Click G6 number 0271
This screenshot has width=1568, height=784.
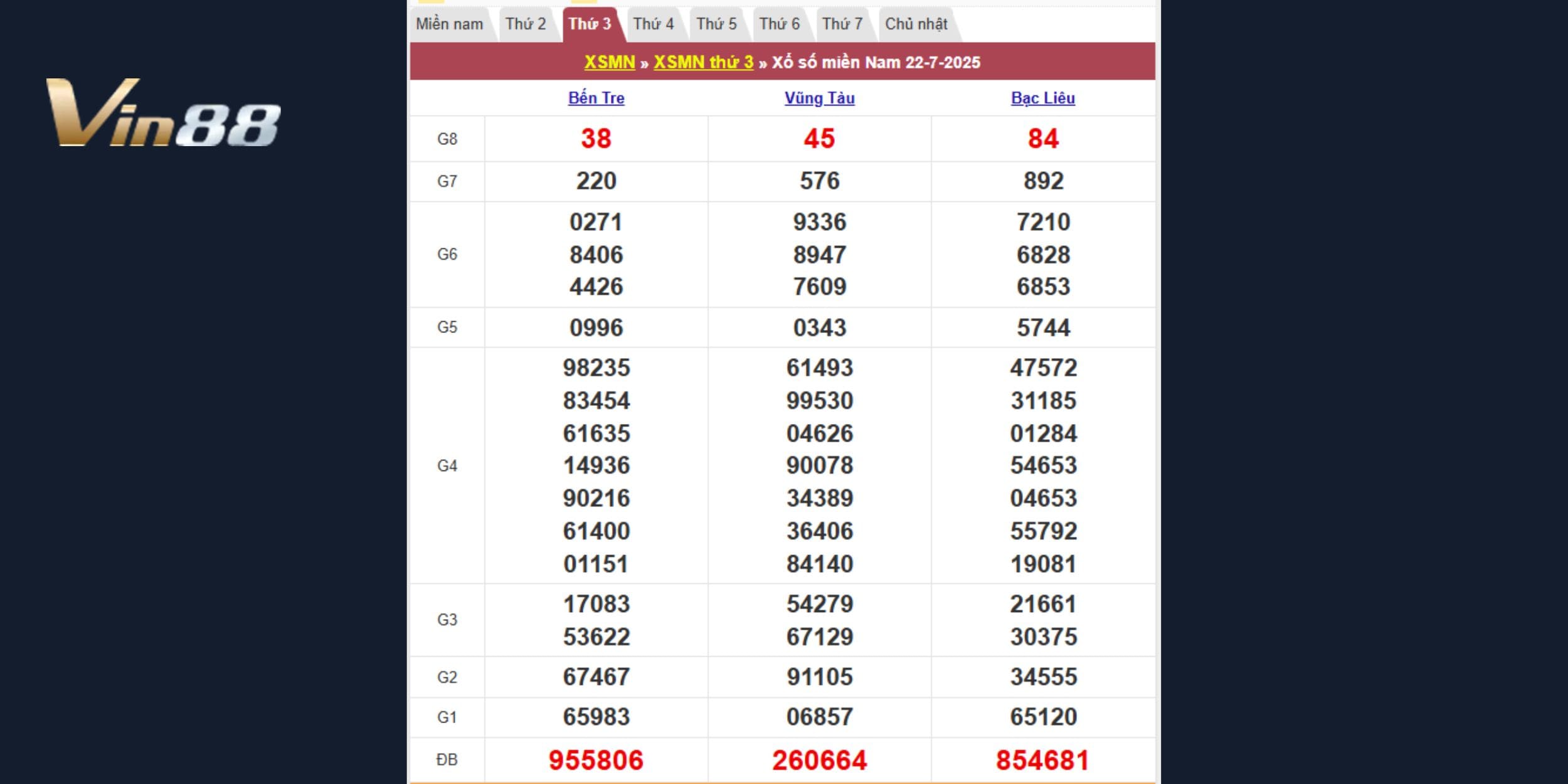[x=596, y=222]
